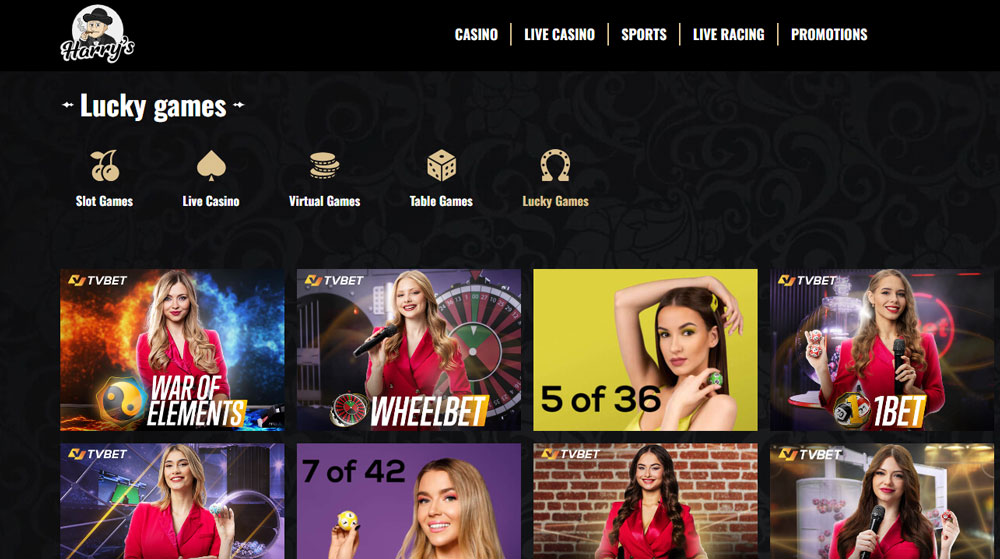
Task: Open the 1Bet game thumbnail
Action: pos(882,350)
